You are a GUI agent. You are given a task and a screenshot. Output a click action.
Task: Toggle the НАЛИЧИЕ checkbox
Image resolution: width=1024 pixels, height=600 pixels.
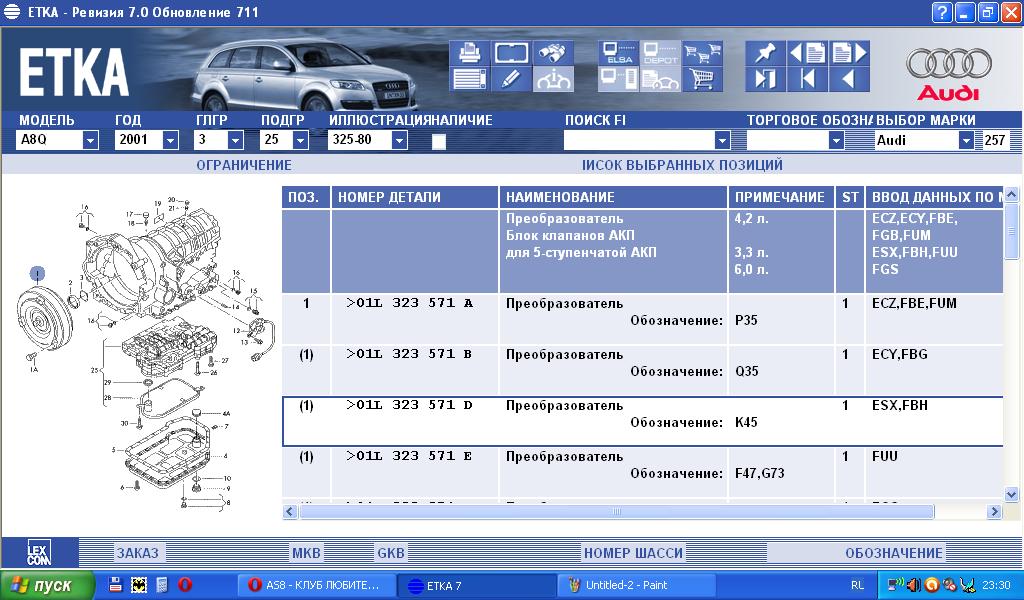(439, 141)
